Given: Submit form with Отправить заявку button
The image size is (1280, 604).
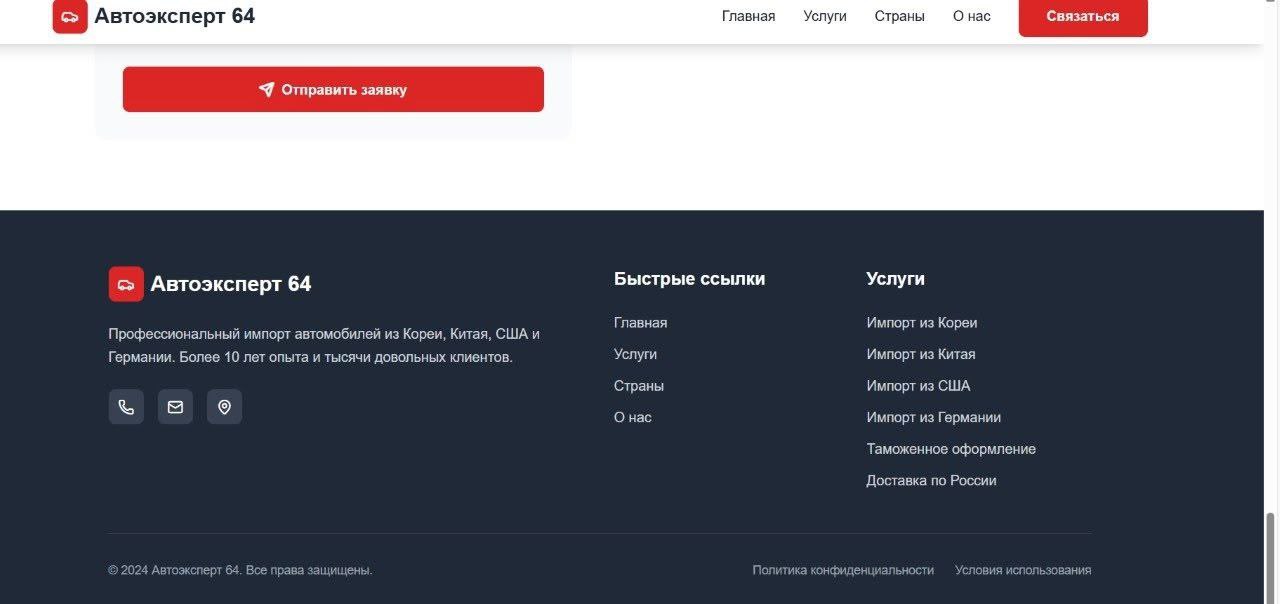Looking at the screenshot, I should click(333, 89).
